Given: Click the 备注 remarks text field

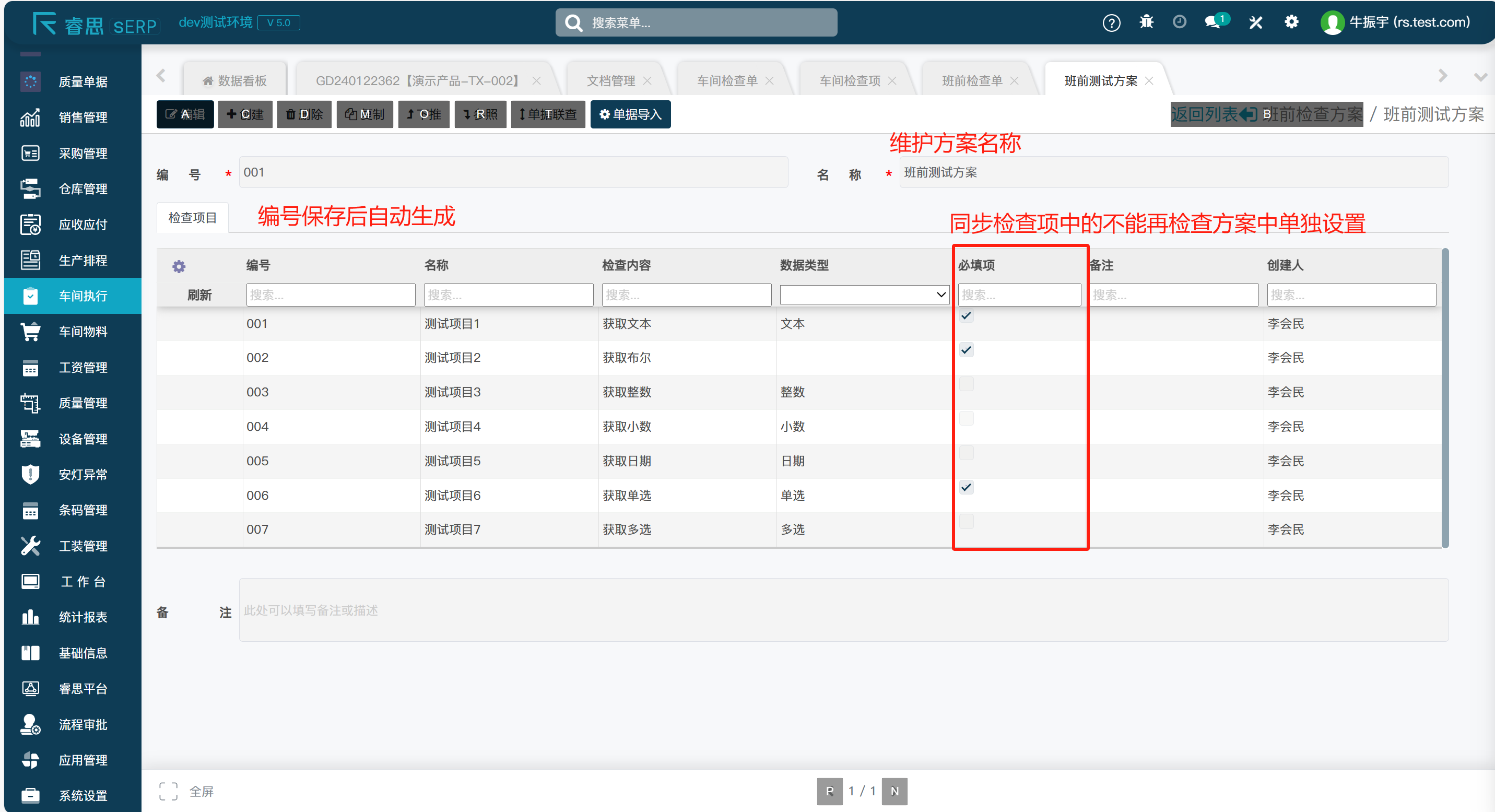Looking at the screenshot, I should click(843, 610).
